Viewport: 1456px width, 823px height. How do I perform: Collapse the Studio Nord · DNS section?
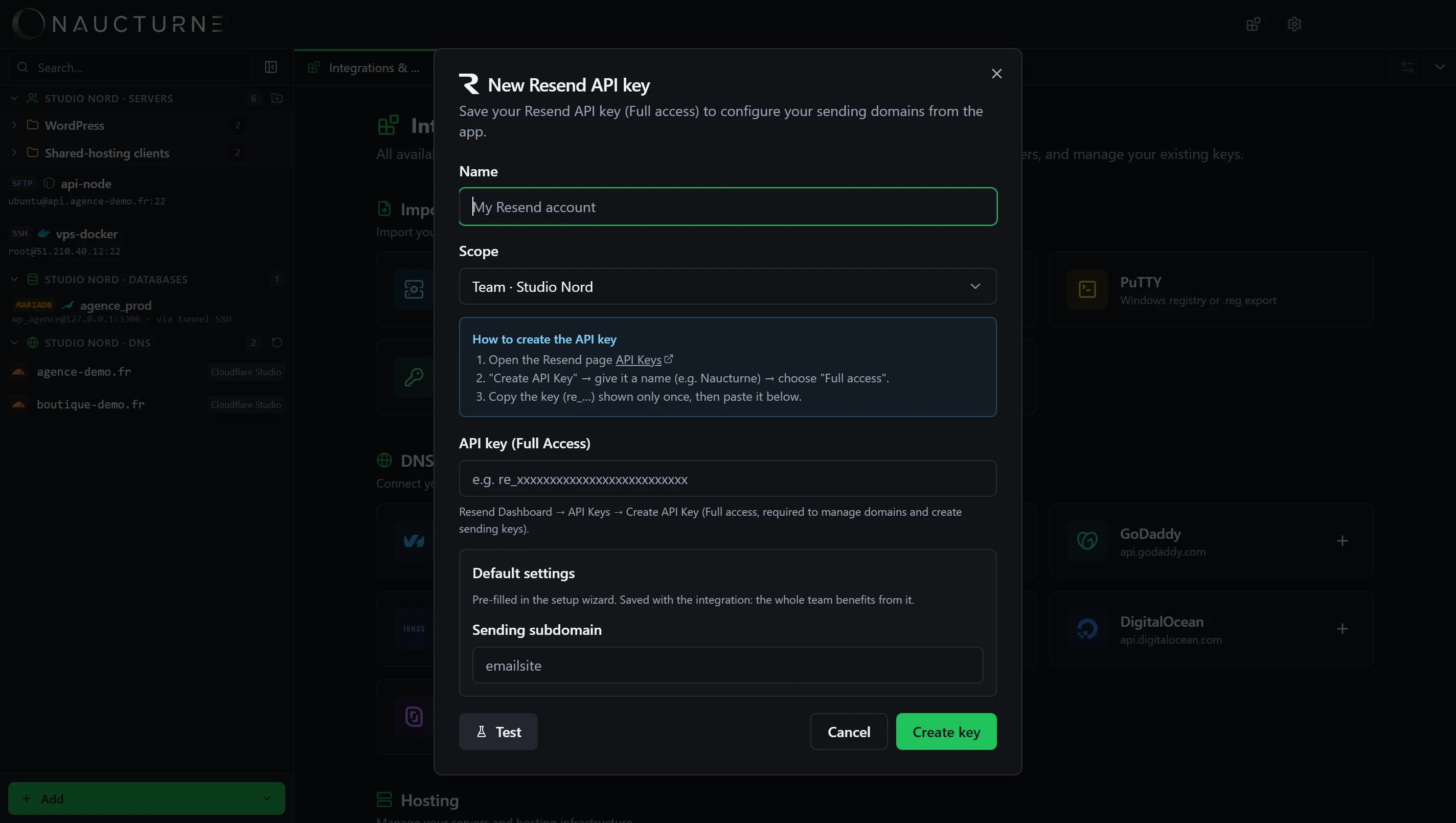[x=14, y=342]
